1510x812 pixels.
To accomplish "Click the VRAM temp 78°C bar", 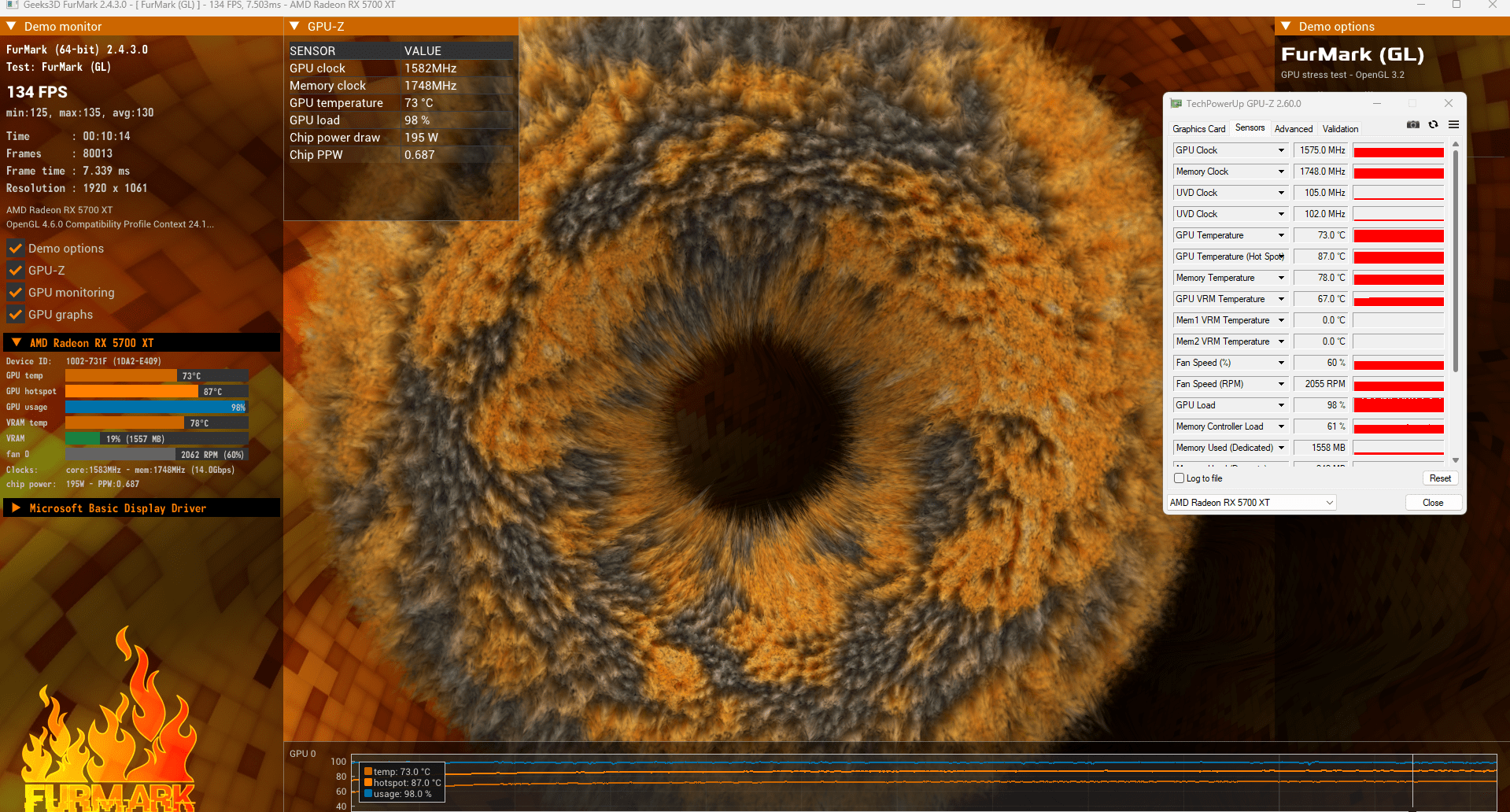I will pos(157,423).
